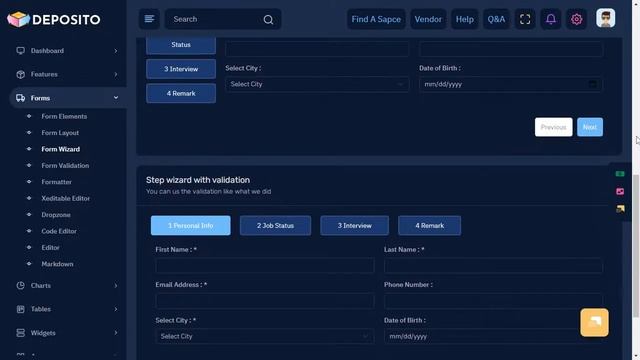Open calendar icon in top Date of Birth

(593, 84)
